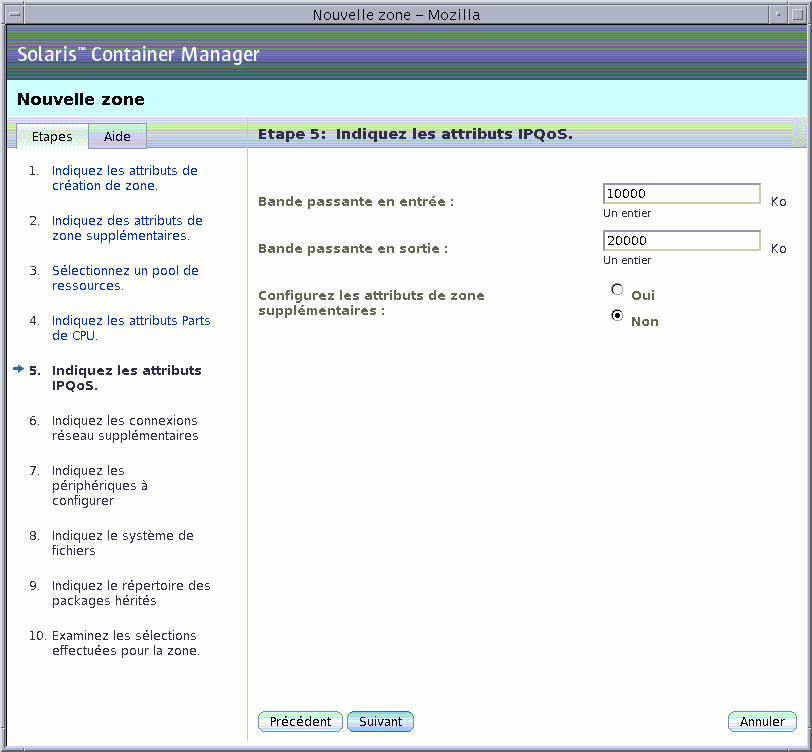Click the Nouvelle zone page title
The height and width of the screenshot is (752, 812).
[x=81, y=99]
